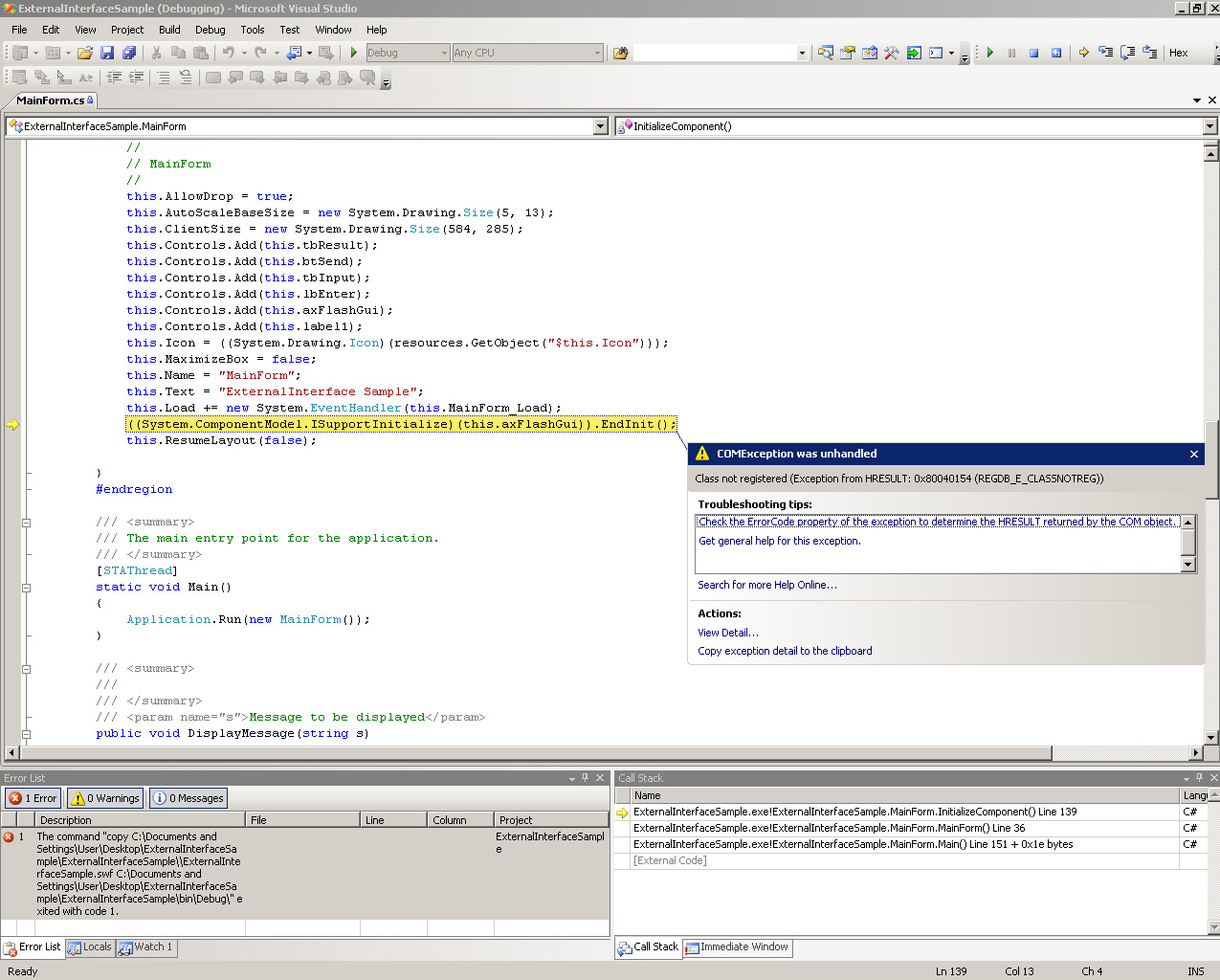Click the code editor vertical scrollbar down arrow
This screenshot has height=980, width=1220.
[x=1211, y=738]
